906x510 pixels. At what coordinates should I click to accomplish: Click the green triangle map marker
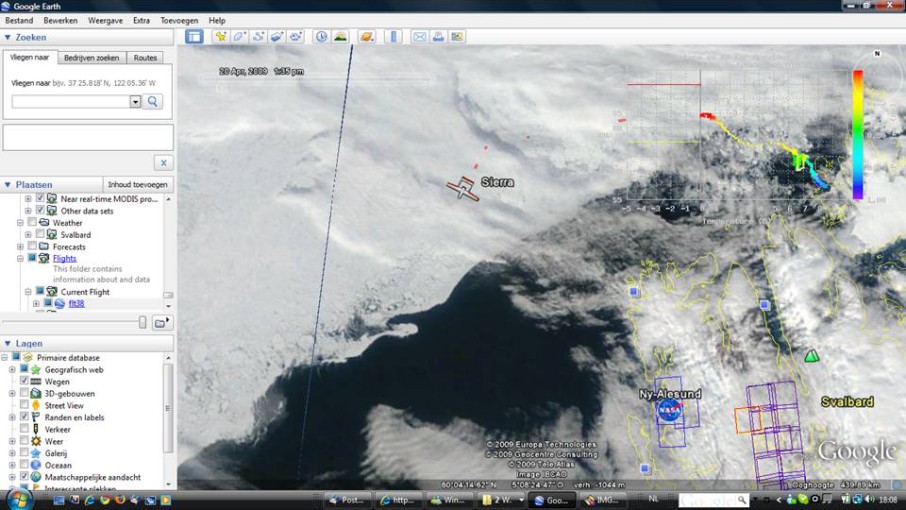tap(812, 356)
